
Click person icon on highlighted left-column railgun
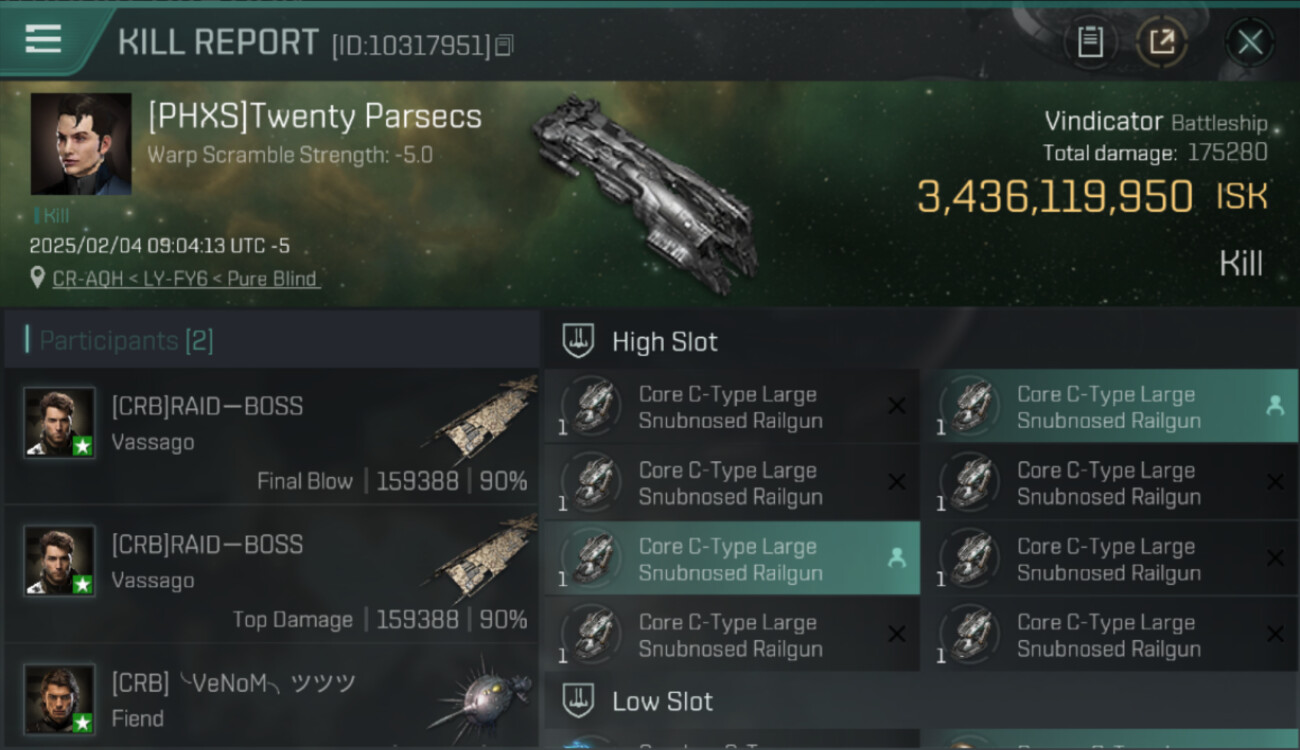point(897,559)
